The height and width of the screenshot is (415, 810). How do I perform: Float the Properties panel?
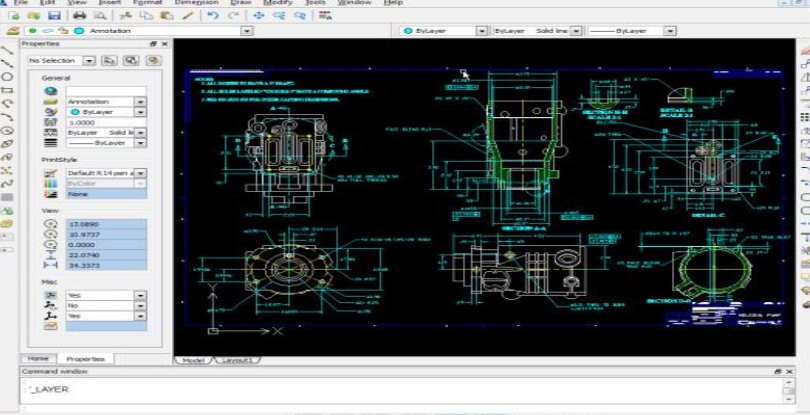point(154,44)
